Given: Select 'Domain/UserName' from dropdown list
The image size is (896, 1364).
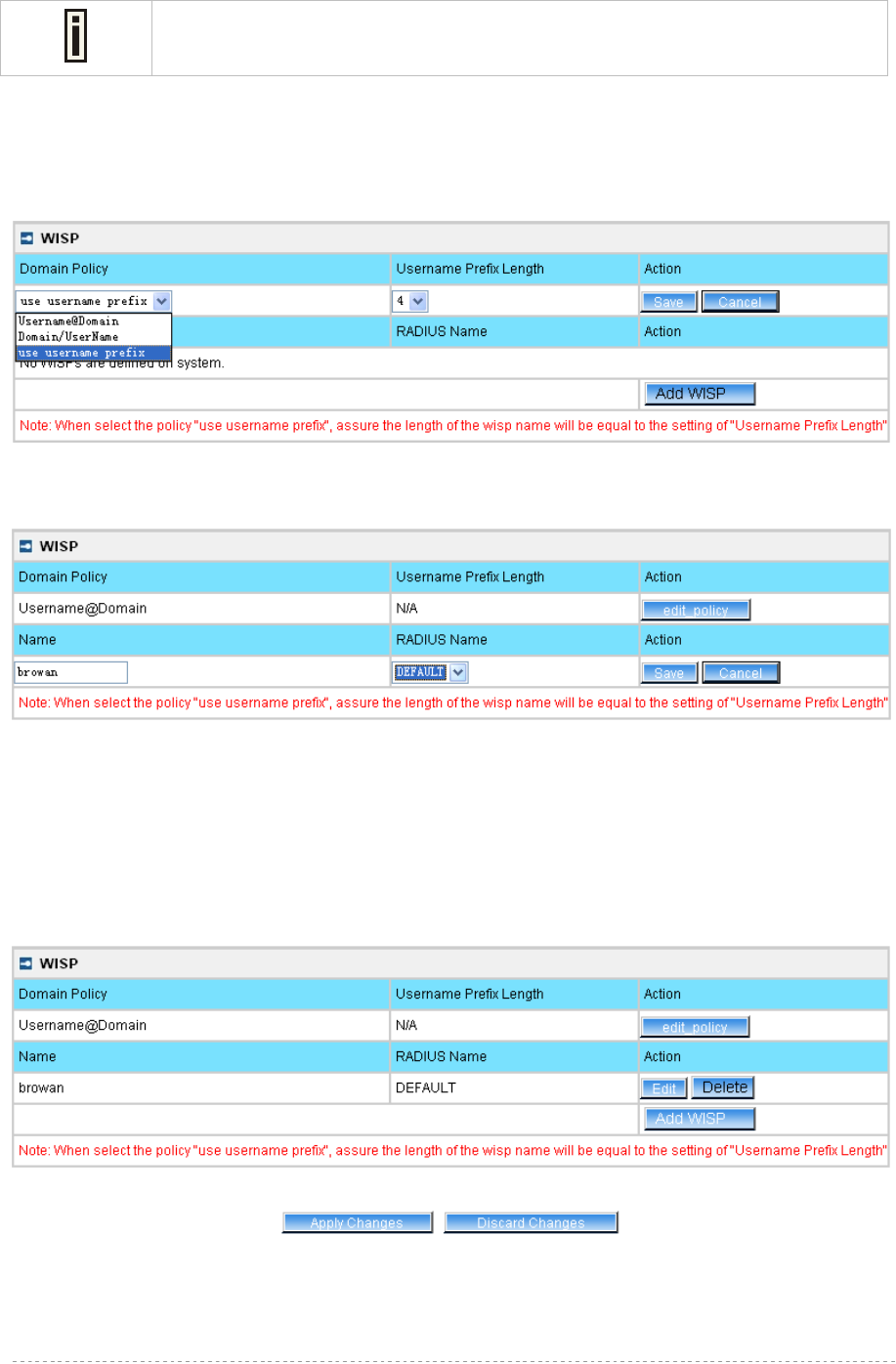Looking at the screenshot, I should click(94, 337).
